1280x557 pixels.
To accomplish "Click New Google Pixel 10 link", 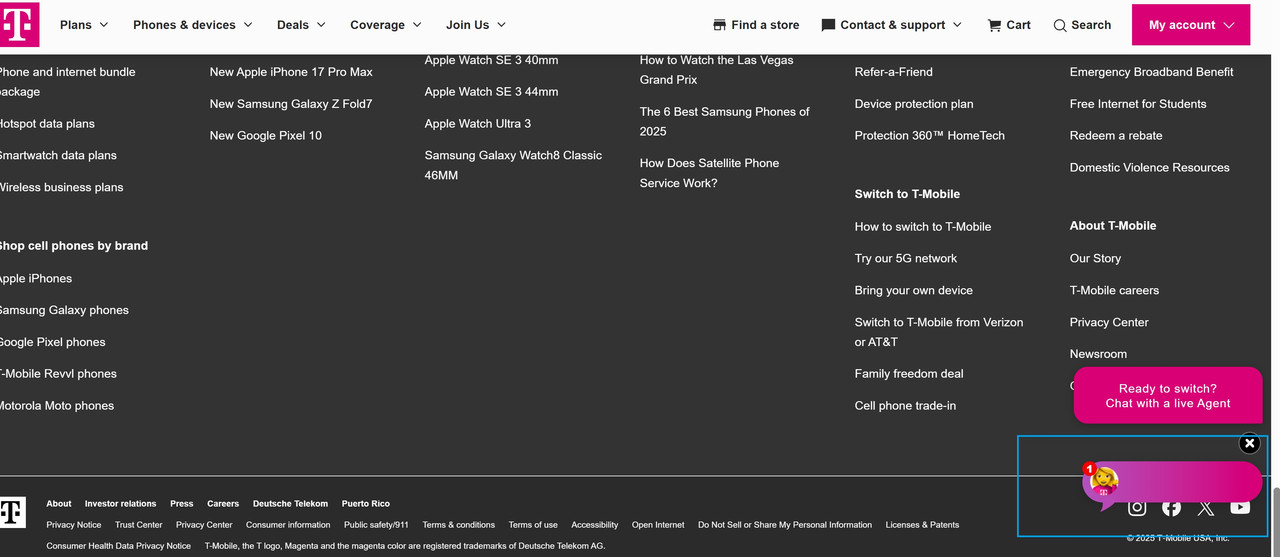I will click(266, 136).
